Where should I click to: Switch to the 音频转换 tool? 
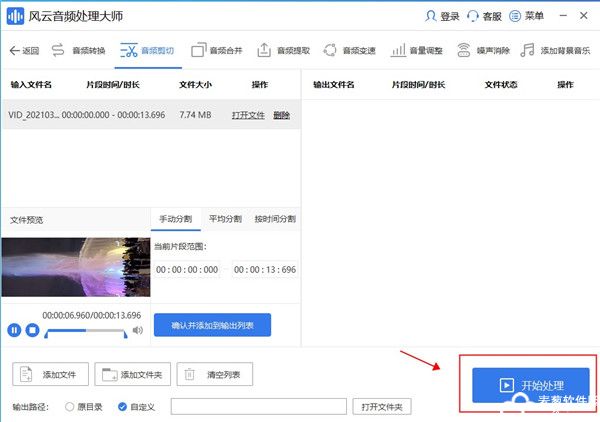(78, 51)
